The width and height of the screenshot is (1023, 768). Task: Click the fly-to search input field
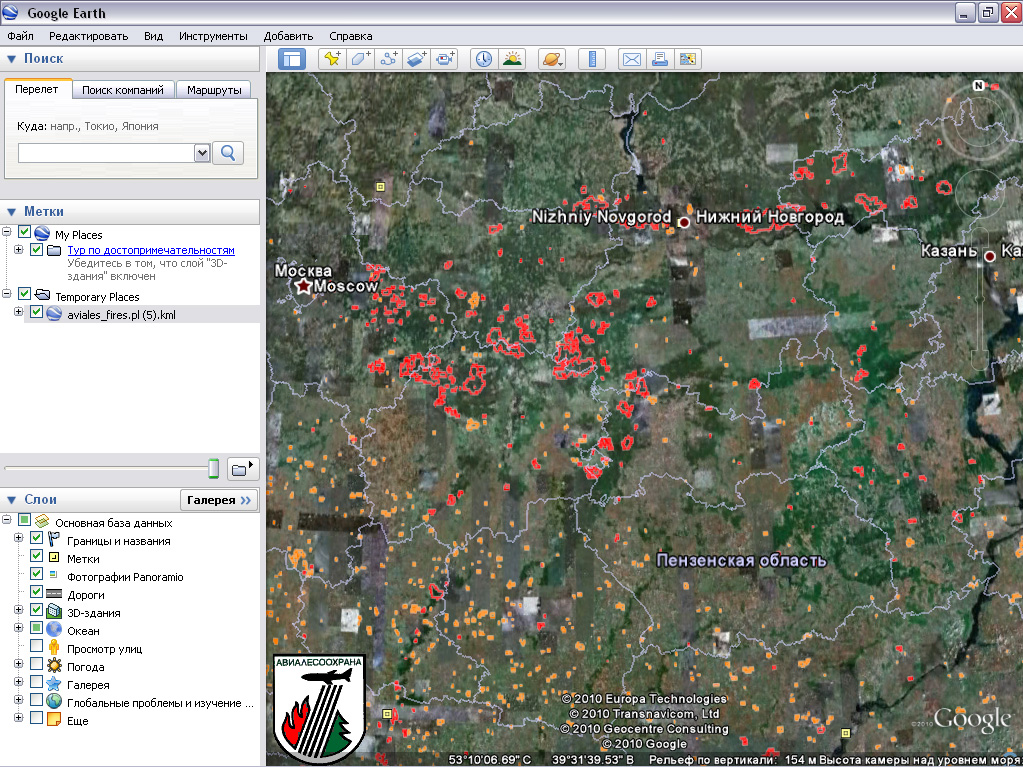point(106,153)
